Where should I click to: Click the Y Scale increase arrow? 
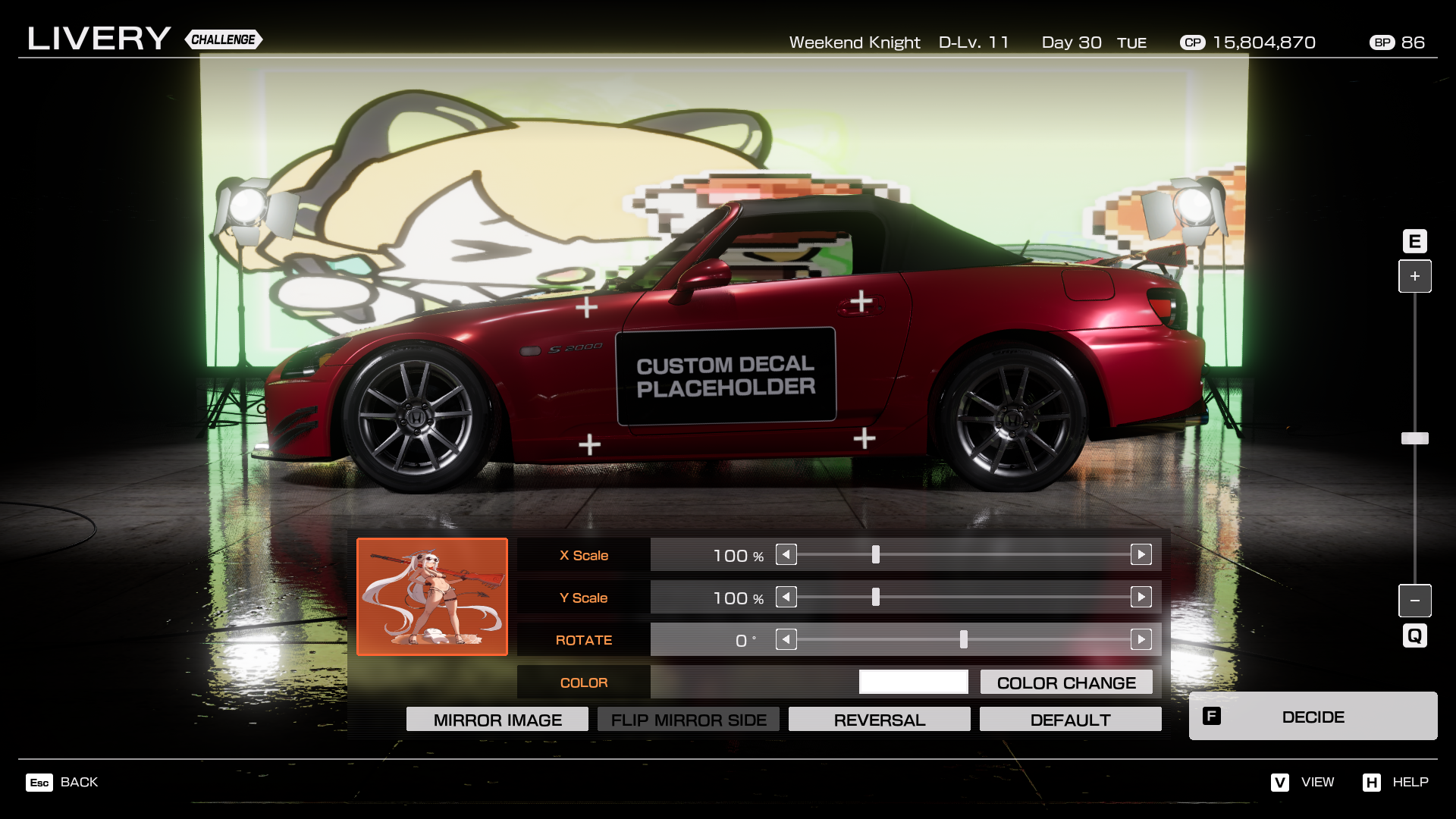(1141, 598)
